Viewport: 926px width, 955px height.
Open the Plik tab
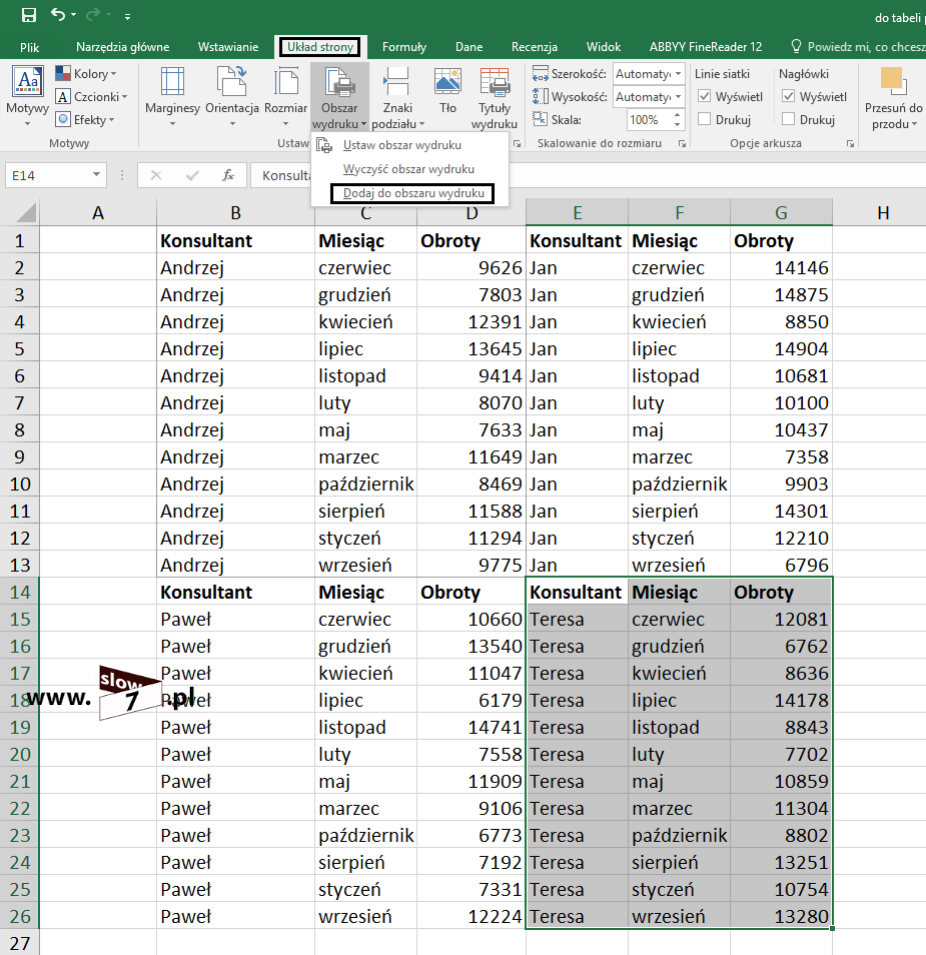pyautogui.click(x=29, y=47)
